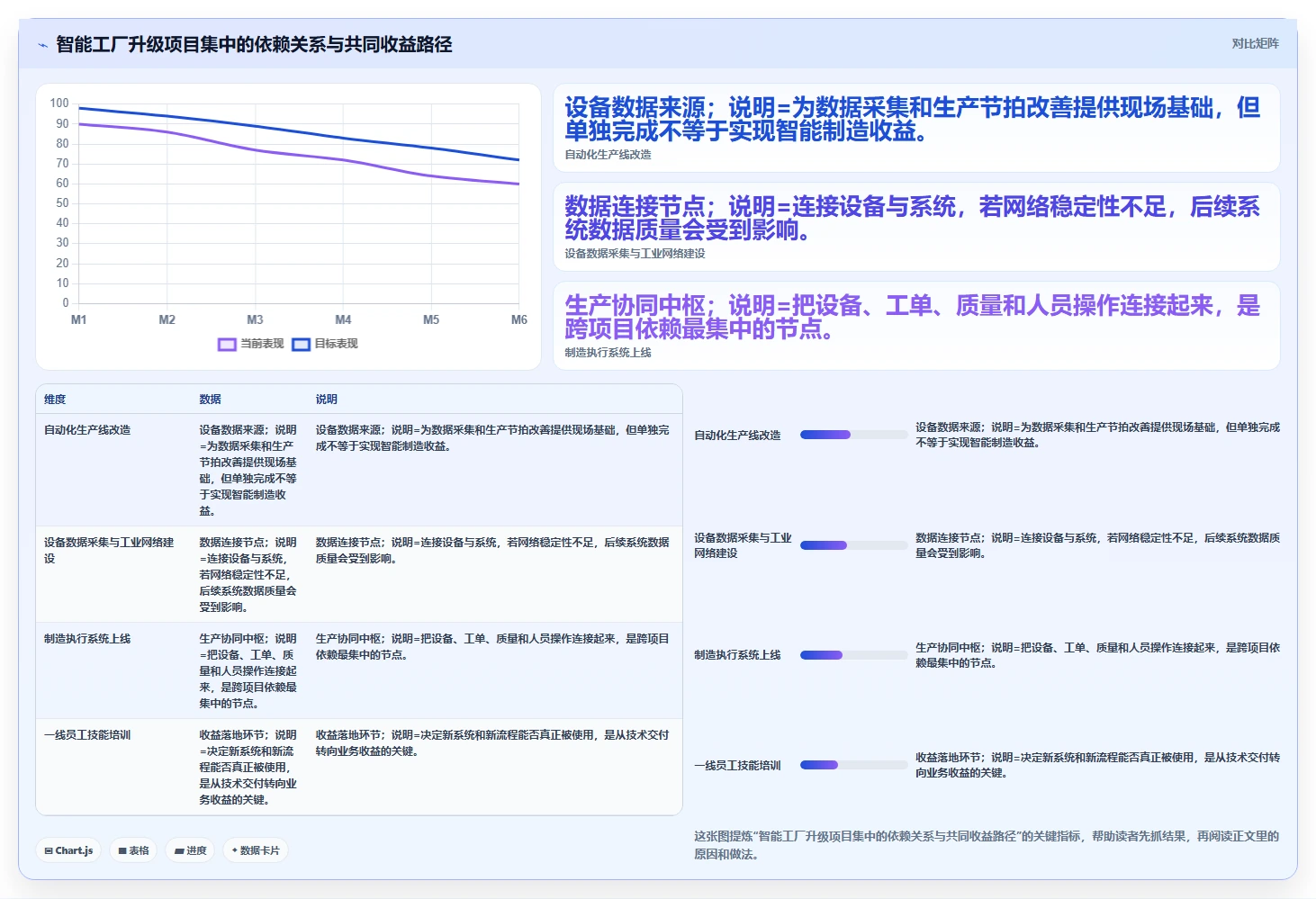Click the M3 axis label on chart
Screen dimensions: 1316x899
(256, 319)
